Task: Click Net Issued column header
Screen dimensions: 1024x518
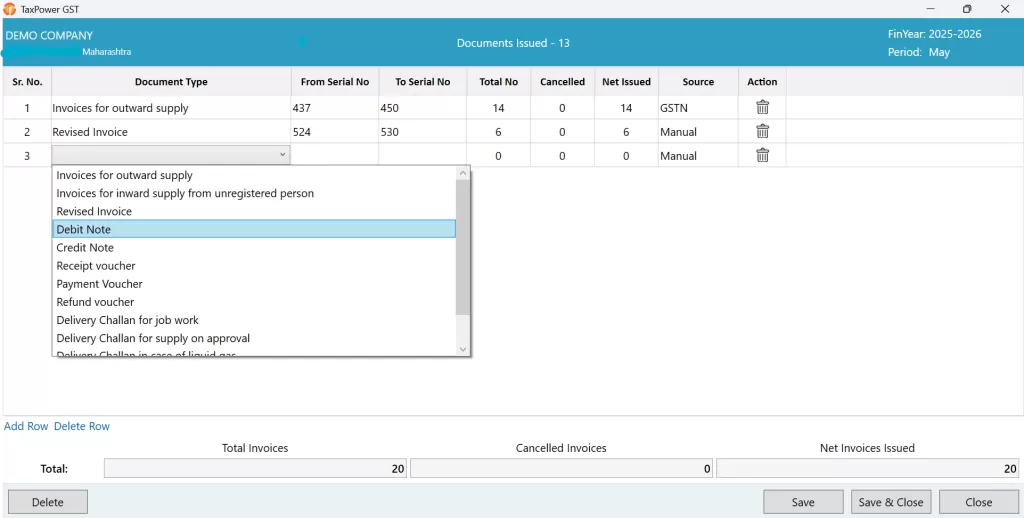Action: click(x=626, y=82)
